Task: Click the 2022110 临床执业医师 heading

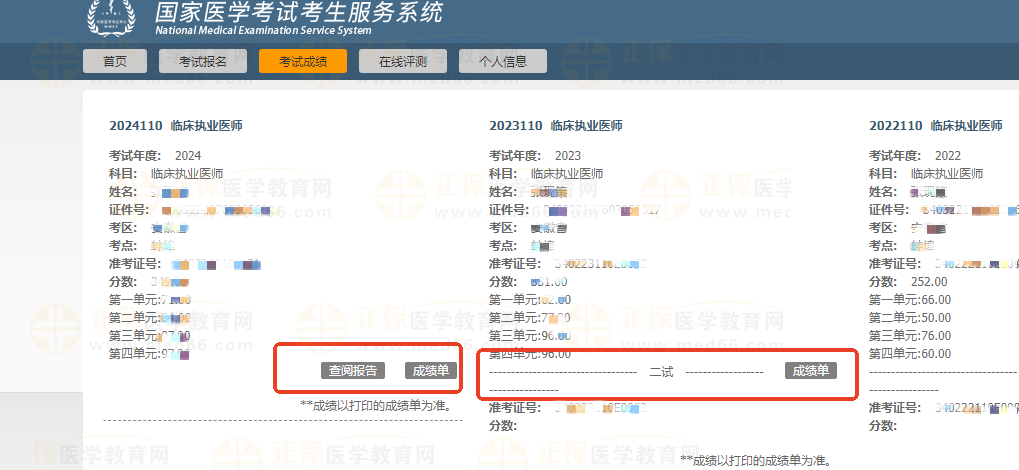Action: (x=935, y=126)
